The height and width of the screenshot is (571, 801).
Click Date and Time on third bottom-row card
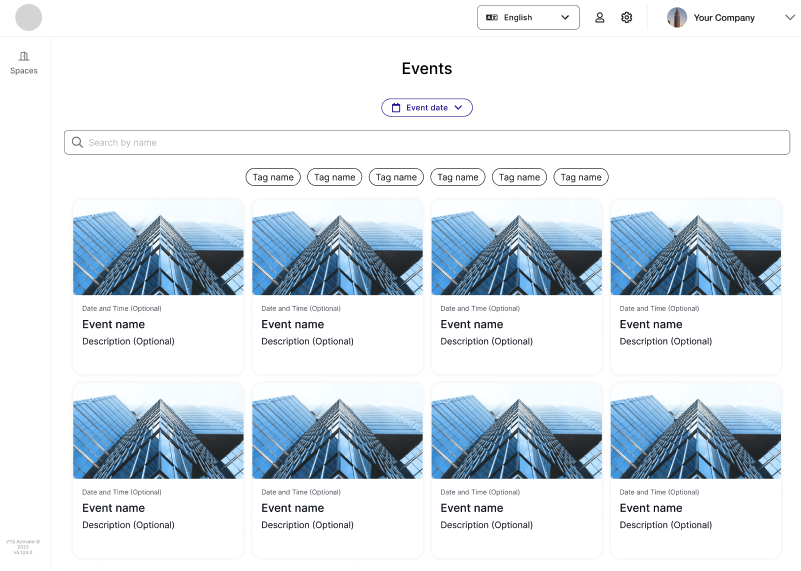point(480,492)
